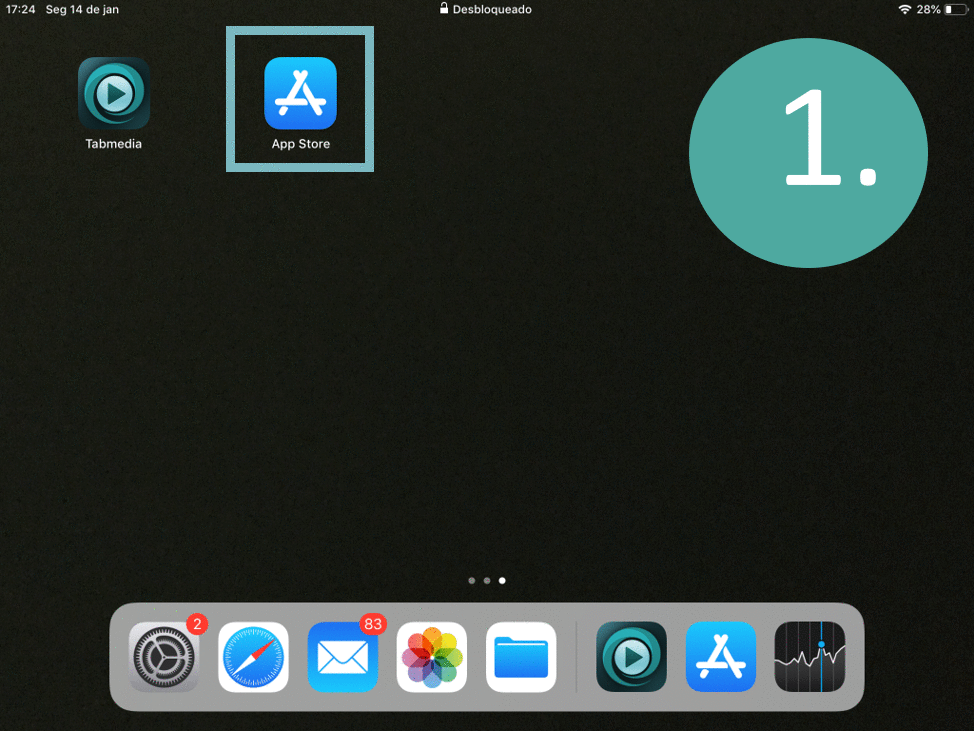Image resolution: width=977 pixels, height=731 pixels.
Task: Open Mail with 83 unread badge
Action: (x=343, y=656)
